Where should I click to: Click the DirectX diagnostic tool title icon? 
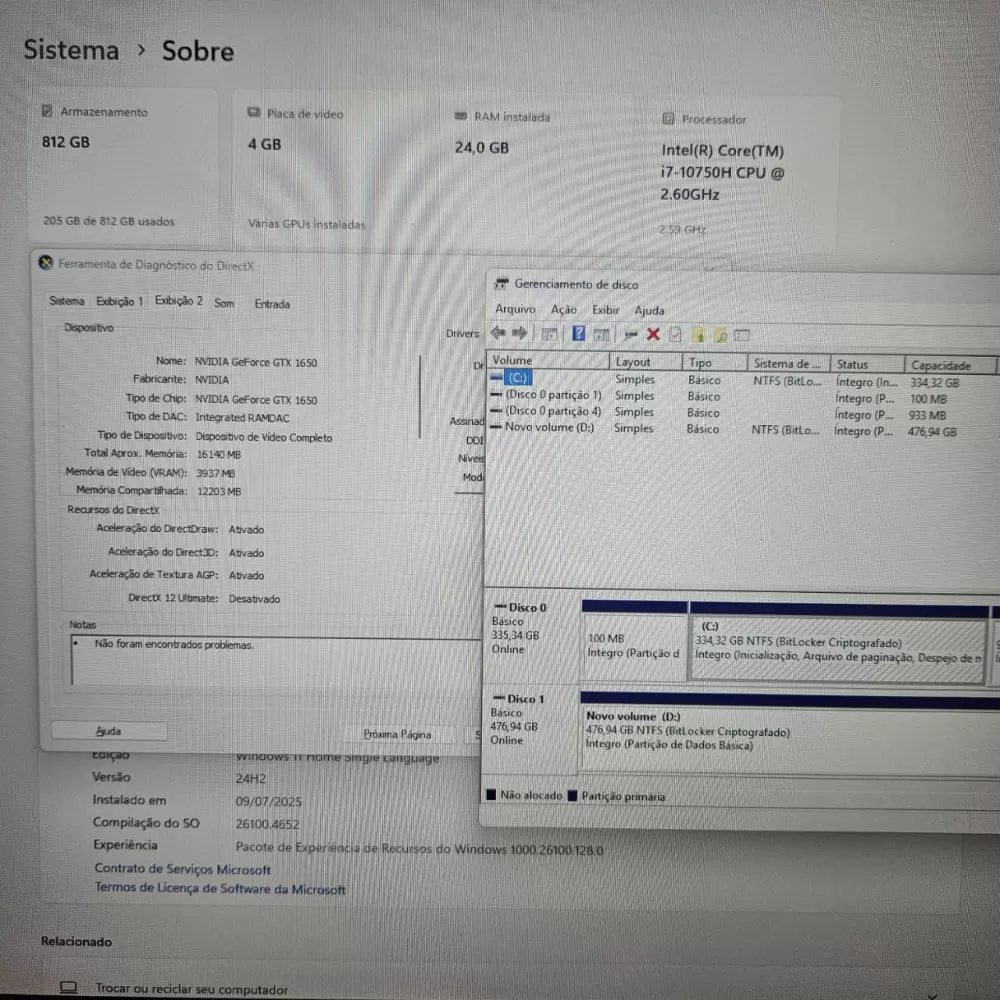45,263
